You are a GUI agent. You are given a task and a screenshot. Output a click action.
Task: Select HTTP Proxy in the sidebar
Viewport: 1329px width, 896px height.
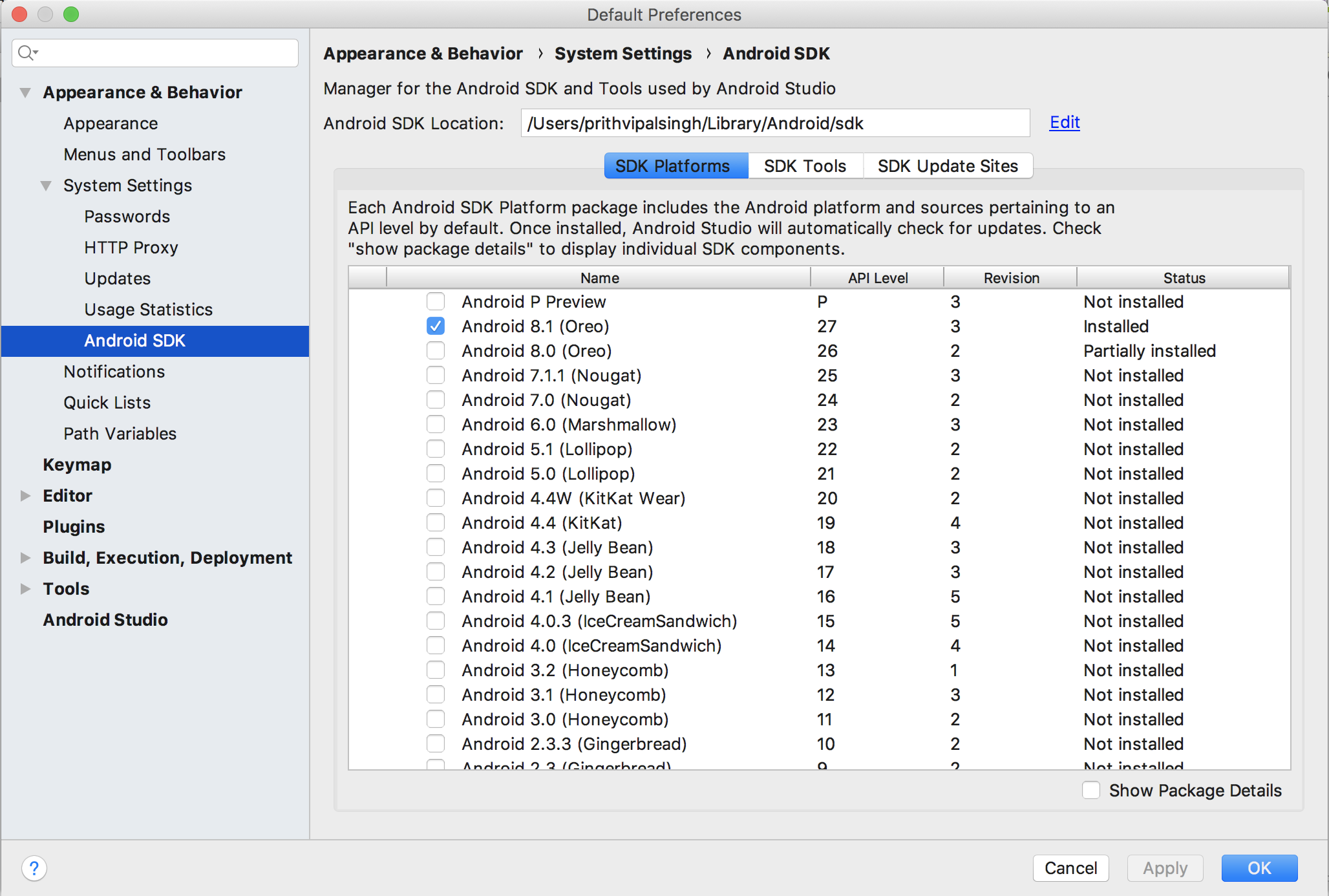[131, 248]
